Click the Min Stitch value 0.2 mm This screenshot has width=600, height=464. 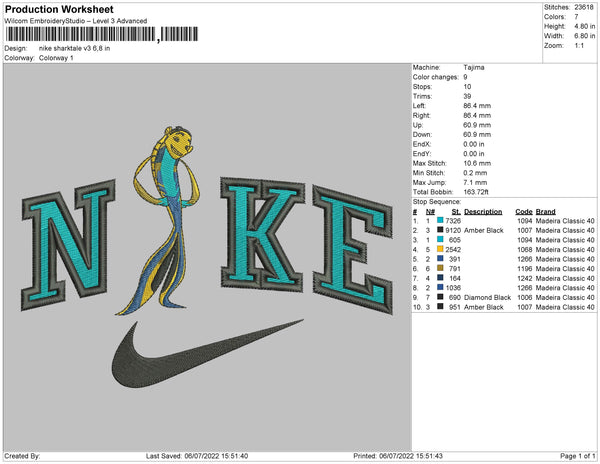[475, 173]
